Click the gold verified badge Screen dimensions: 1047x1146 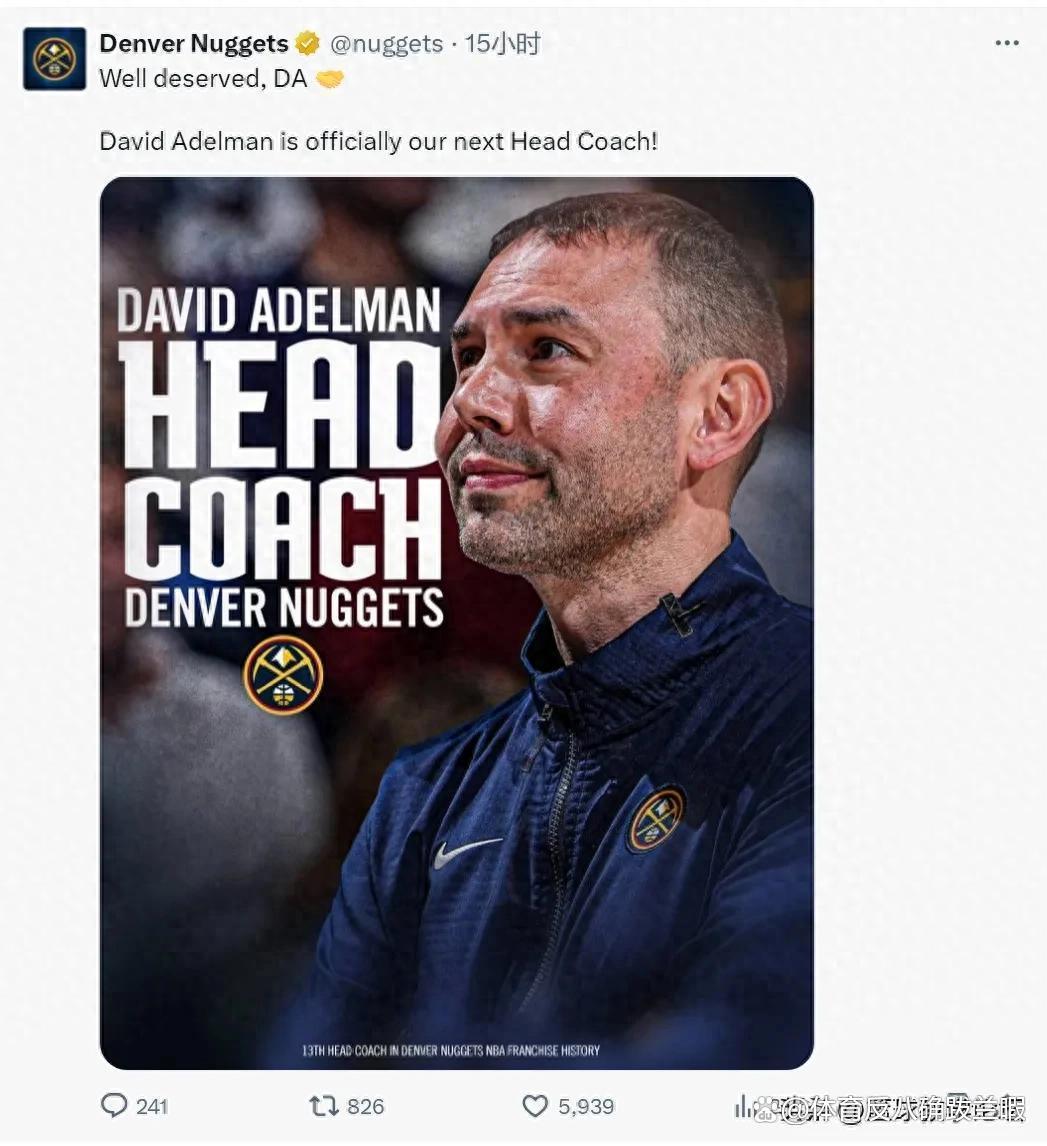[x=308, y=44]
